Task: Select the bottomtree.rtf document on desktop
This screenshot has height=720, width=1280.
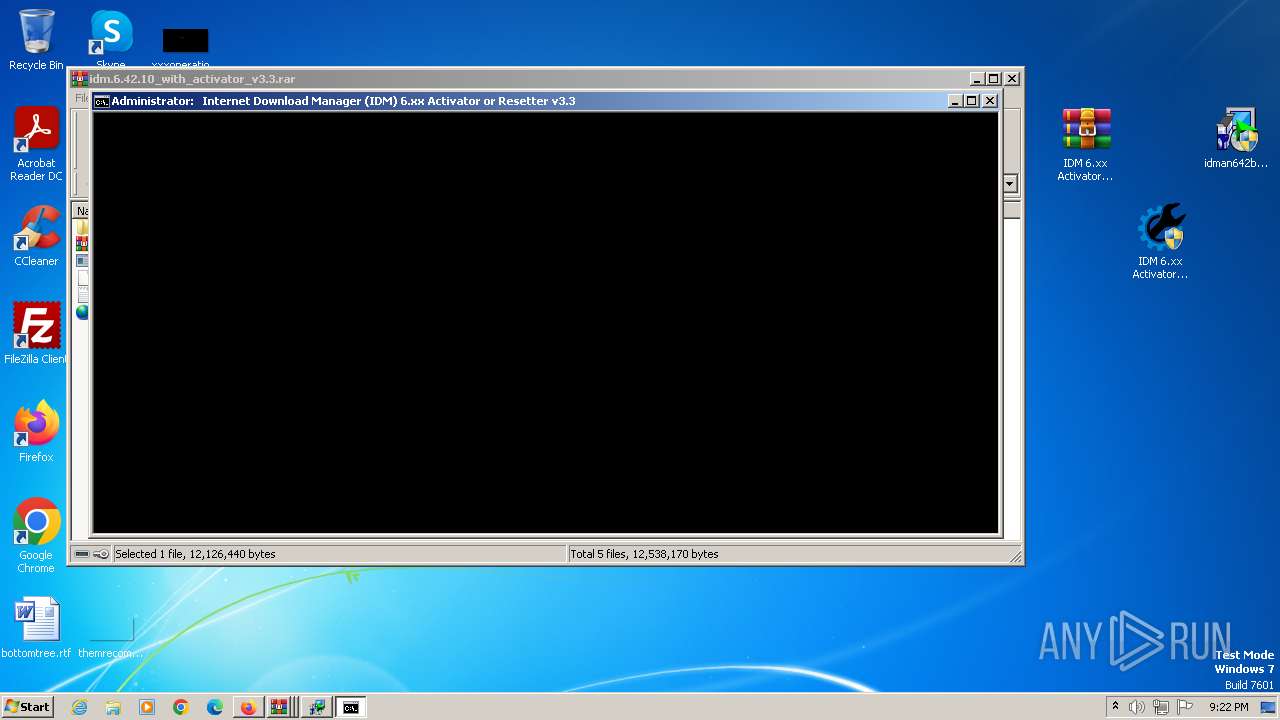Action: pos(36,628)
